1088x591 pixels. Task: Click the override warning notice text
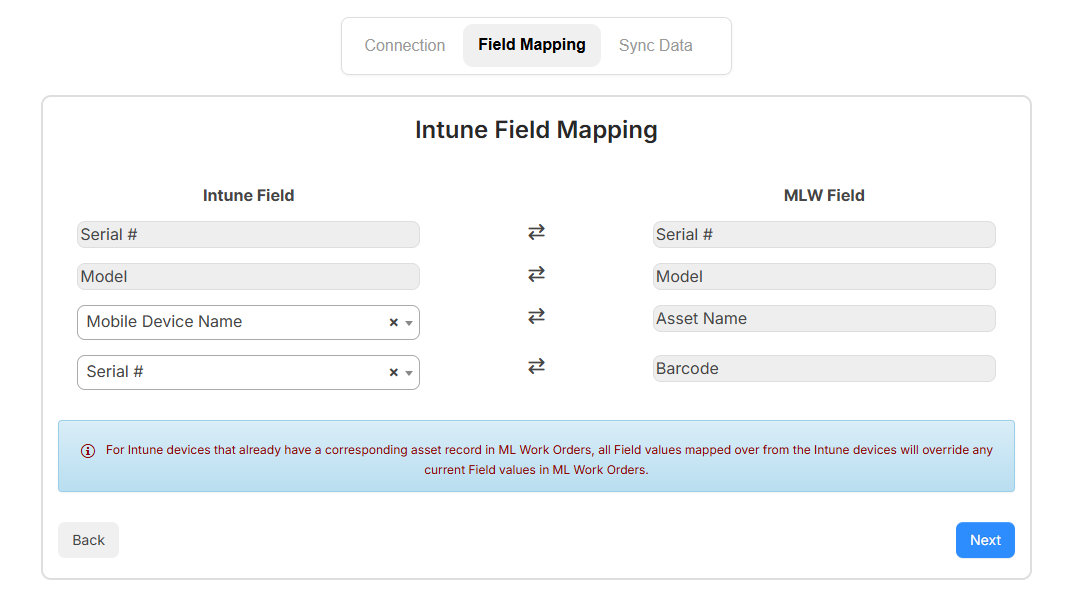coord(549,459)
